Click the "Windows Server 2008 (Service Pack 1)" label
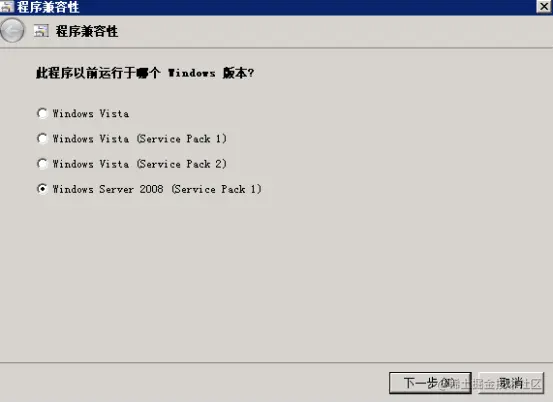 click(x=157, y=189)
